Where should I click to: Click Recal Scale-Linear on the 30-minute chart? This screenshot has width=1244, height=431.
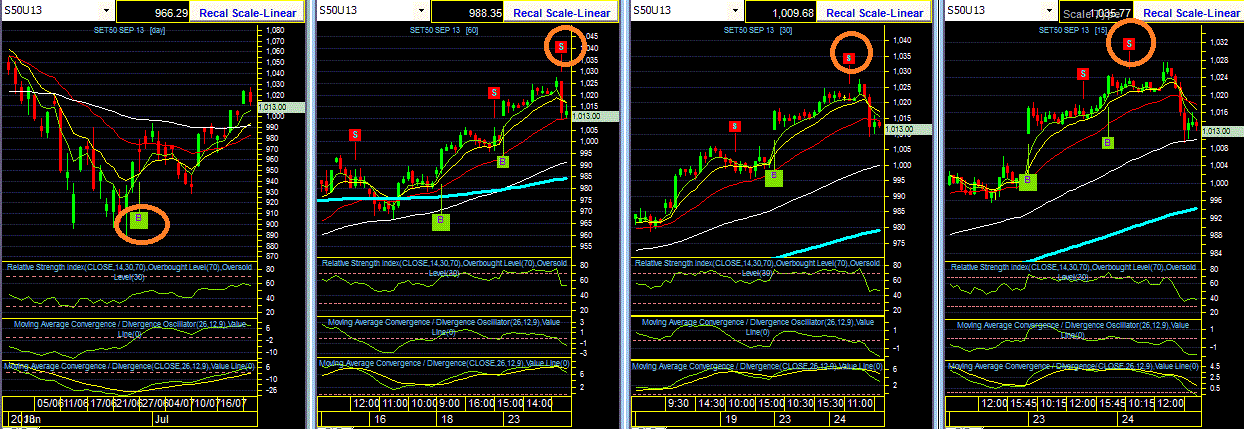[x=874, y=11]
